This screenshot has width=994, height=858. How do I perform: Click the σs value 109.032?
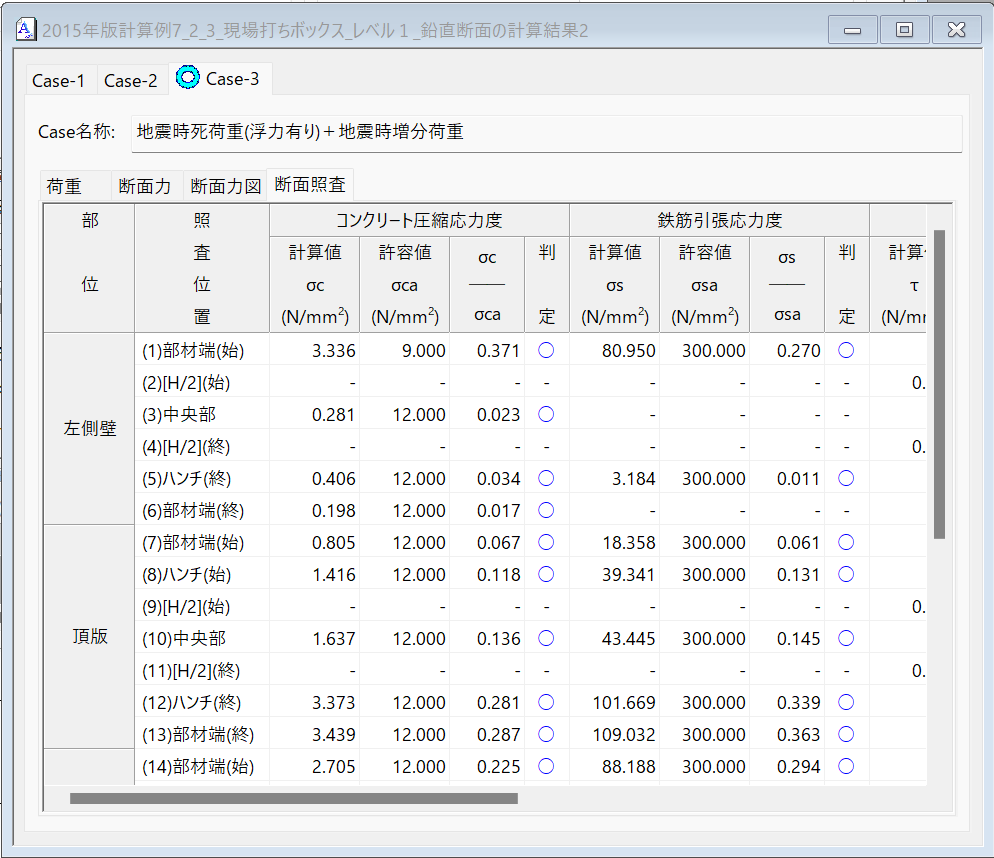click(x=624, y=734)
